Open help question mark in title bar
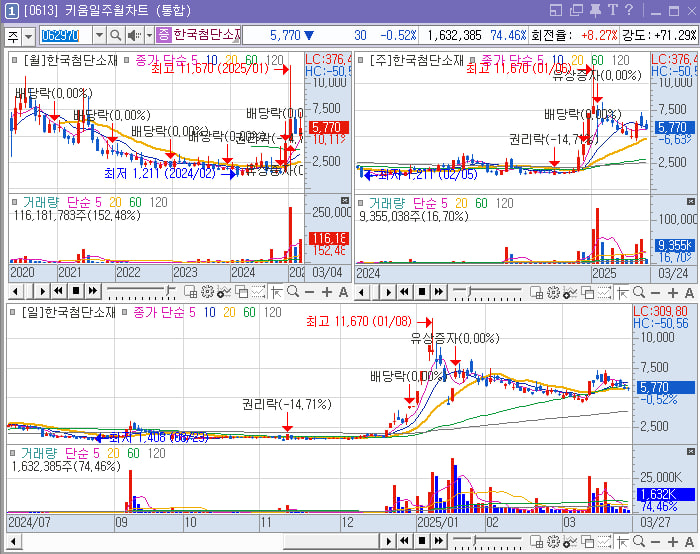This screenshot has width=700, height=554. pos(629,10)
